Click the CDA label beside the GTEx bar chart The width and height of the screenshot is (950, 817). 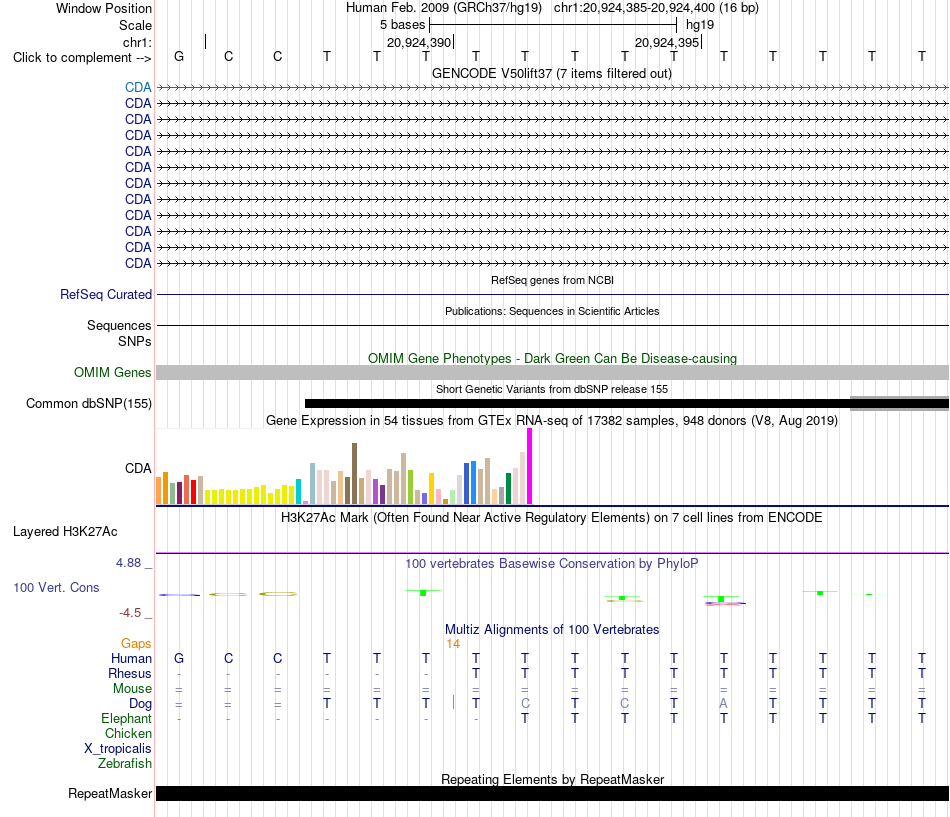click(138, 469)
